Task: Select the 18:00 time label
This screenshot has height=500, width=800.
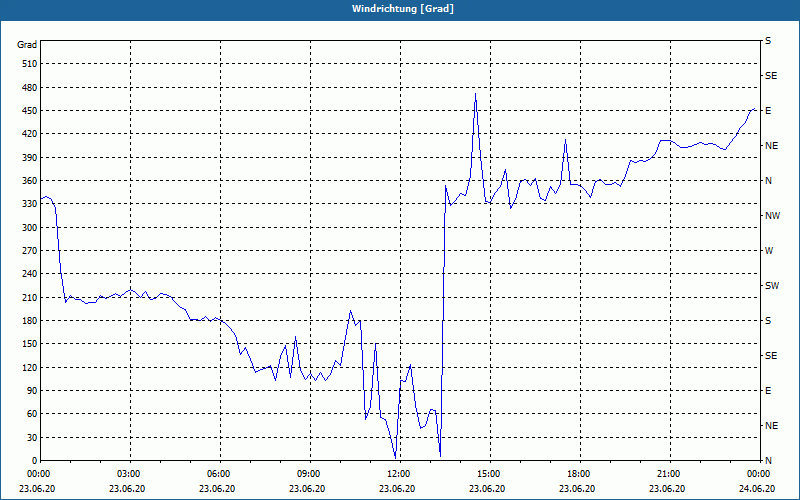Action: click(x=580, y=474)
